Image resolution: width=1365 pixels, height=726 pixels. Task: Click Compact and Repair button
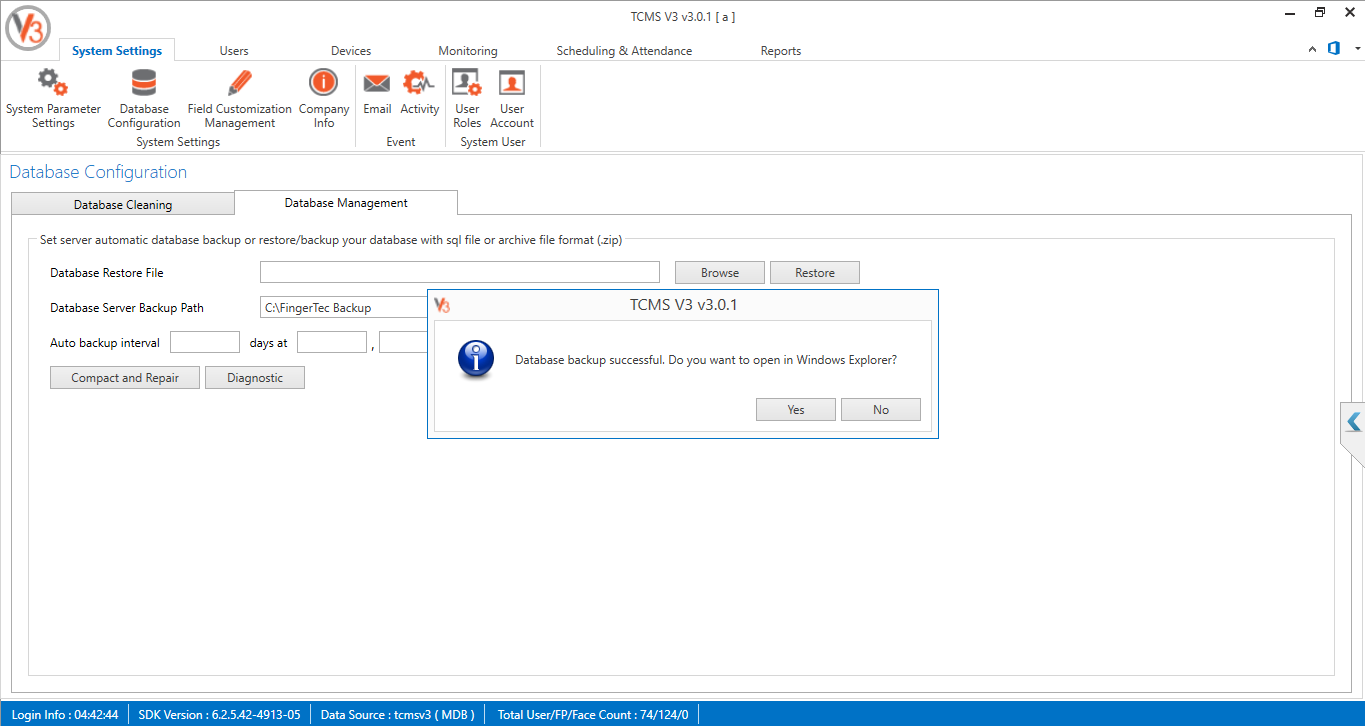point(125,378)
